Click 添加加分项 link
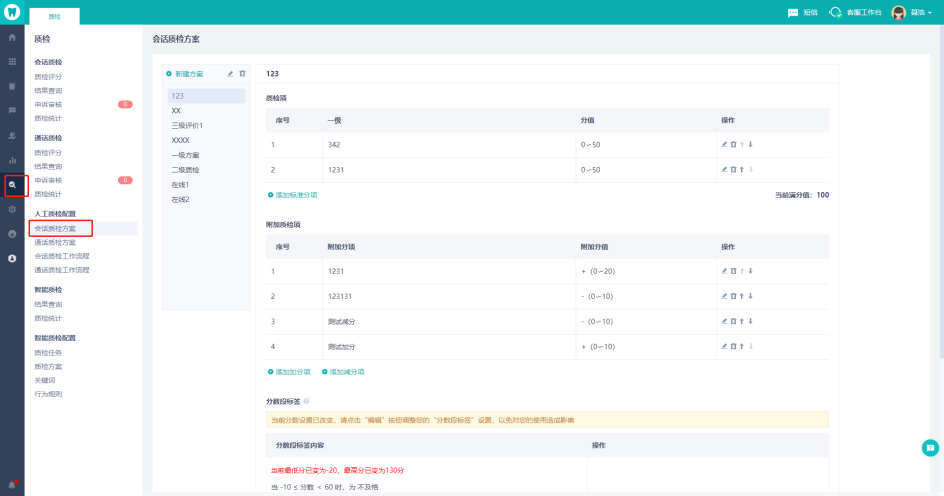 pos(289,372)
